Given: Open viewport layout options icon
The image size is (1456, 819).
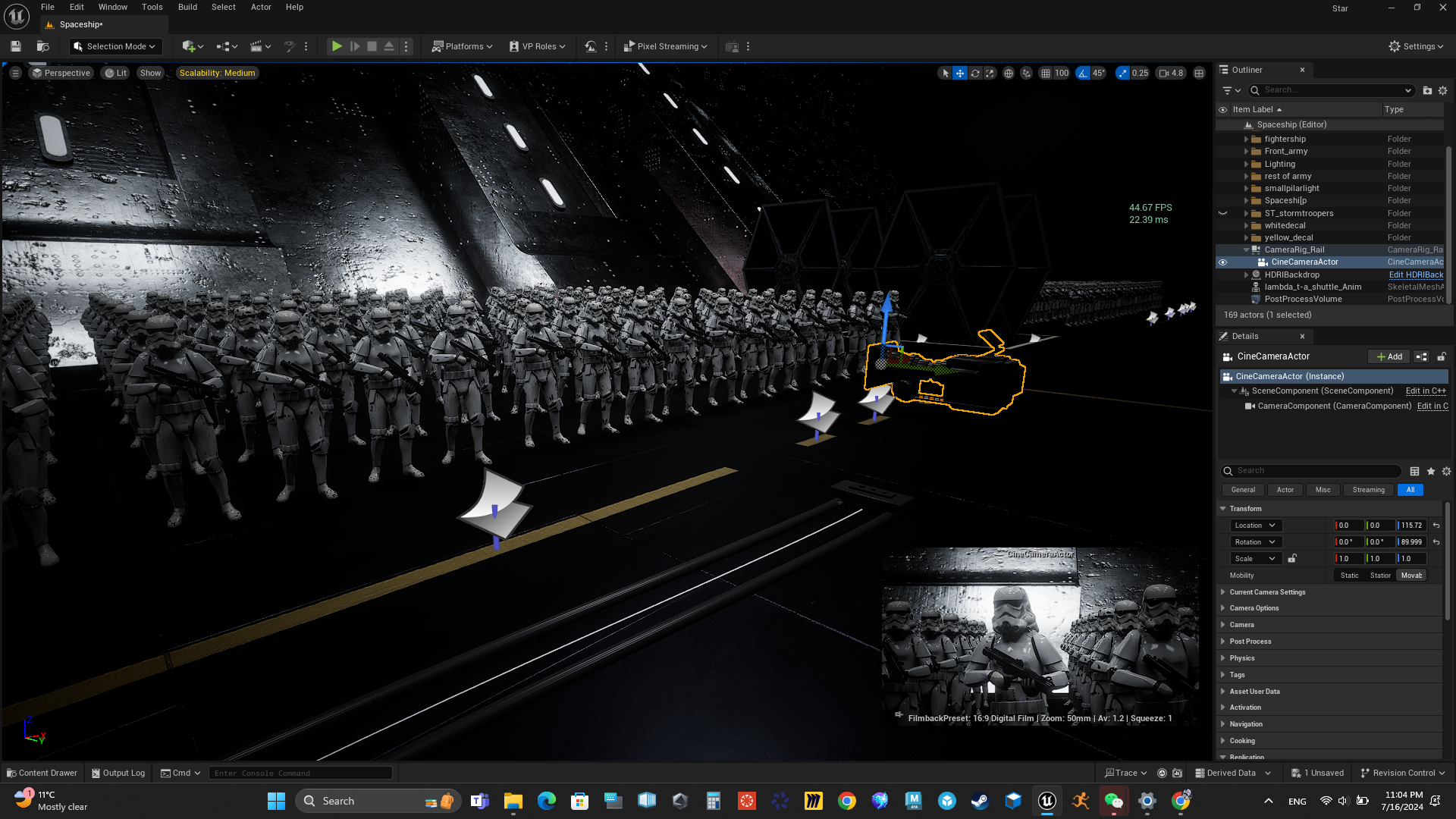Looking at the screenshot, I should (x=1199, y=74).
